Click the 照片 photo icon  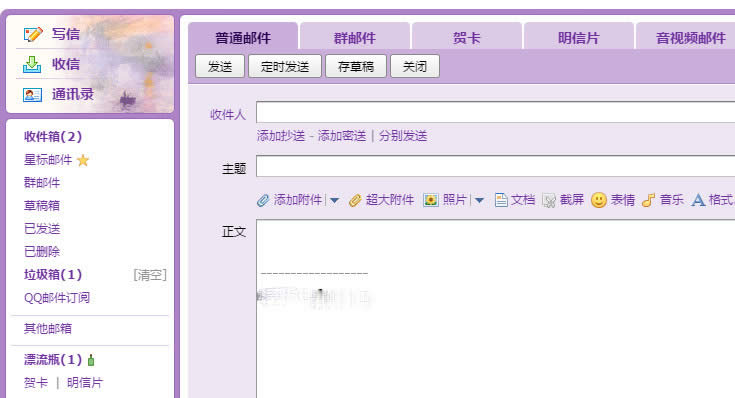click(430, 201)
